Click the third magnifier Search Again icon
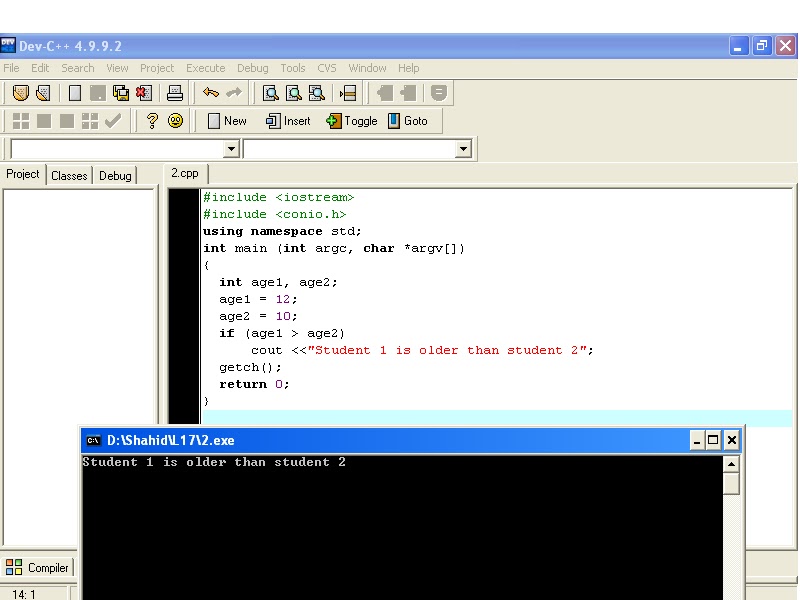 pos(317,93)
